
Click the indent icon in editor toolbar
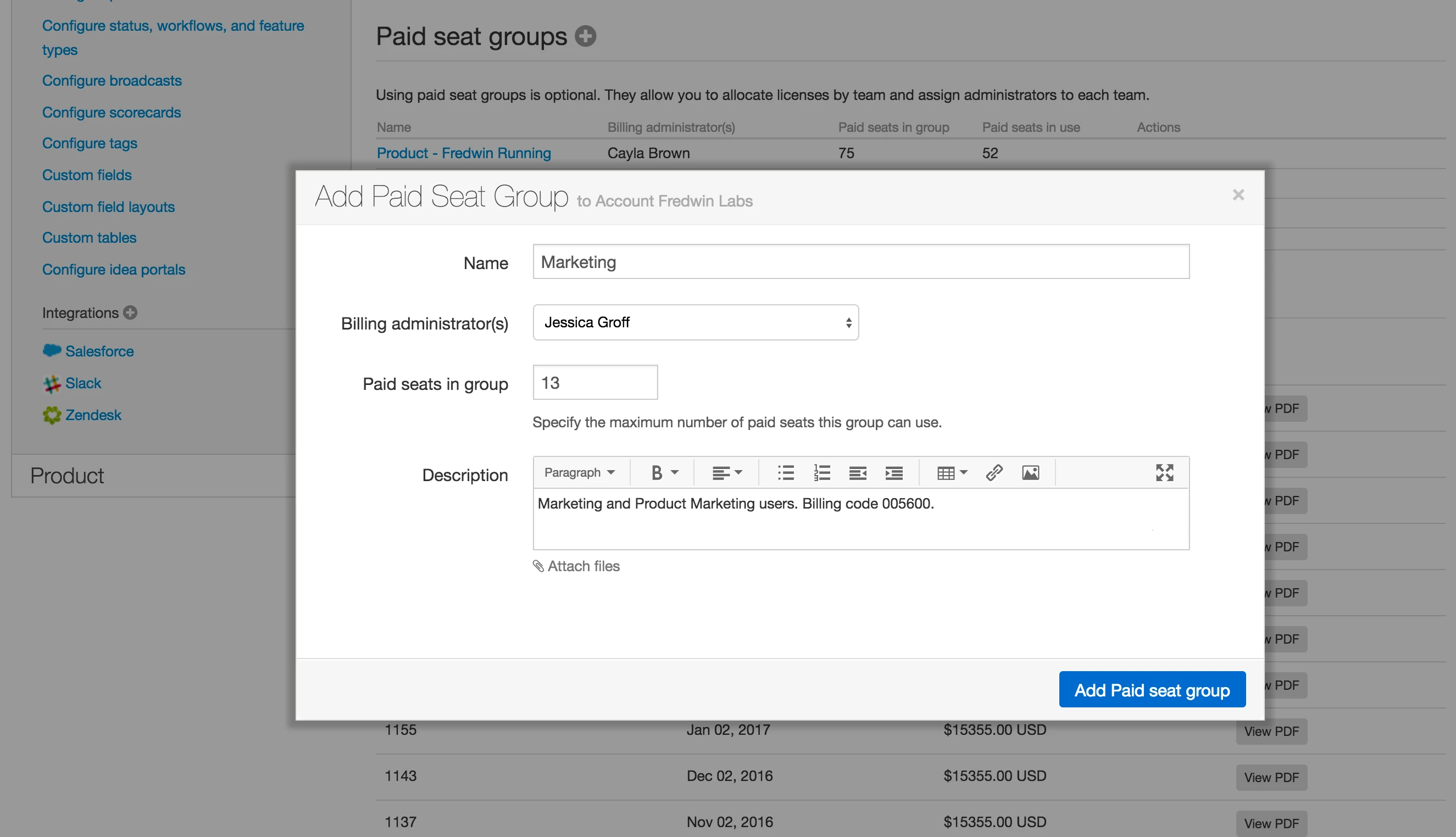pos(893,472)
